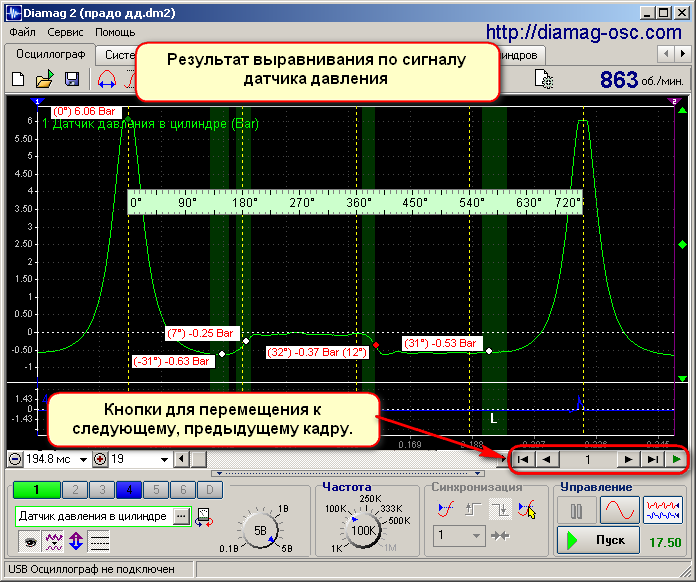
Task: Toggle the digital channel D button
Action: click(210, 490)
